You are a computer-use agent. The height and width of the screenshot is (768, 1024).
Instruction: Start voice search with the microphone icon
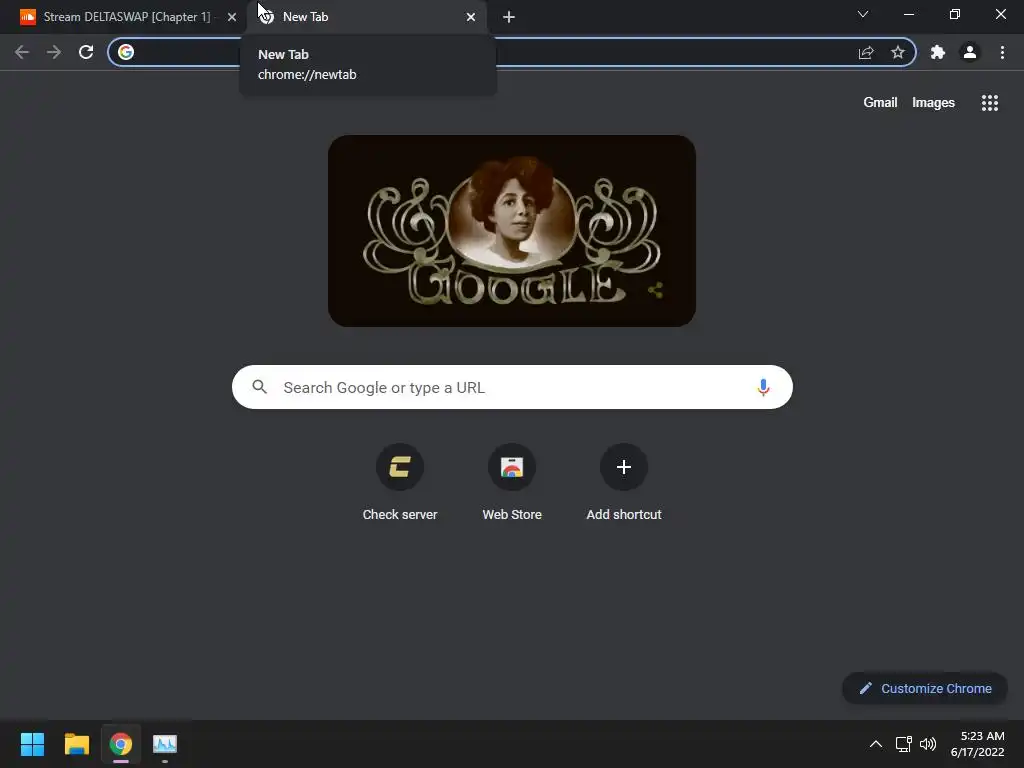pyautogui.click(x=763, y=387)
